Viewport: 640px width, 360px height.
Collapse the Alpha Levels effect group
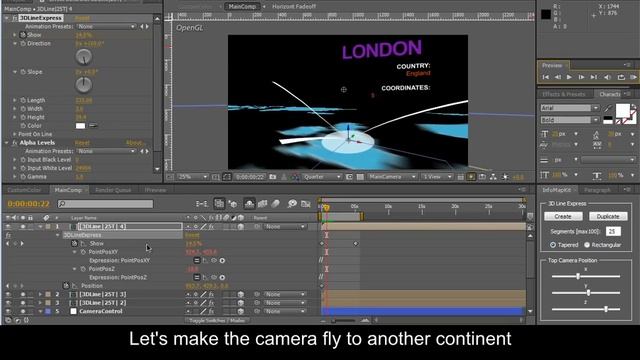(x=7, y=142)
